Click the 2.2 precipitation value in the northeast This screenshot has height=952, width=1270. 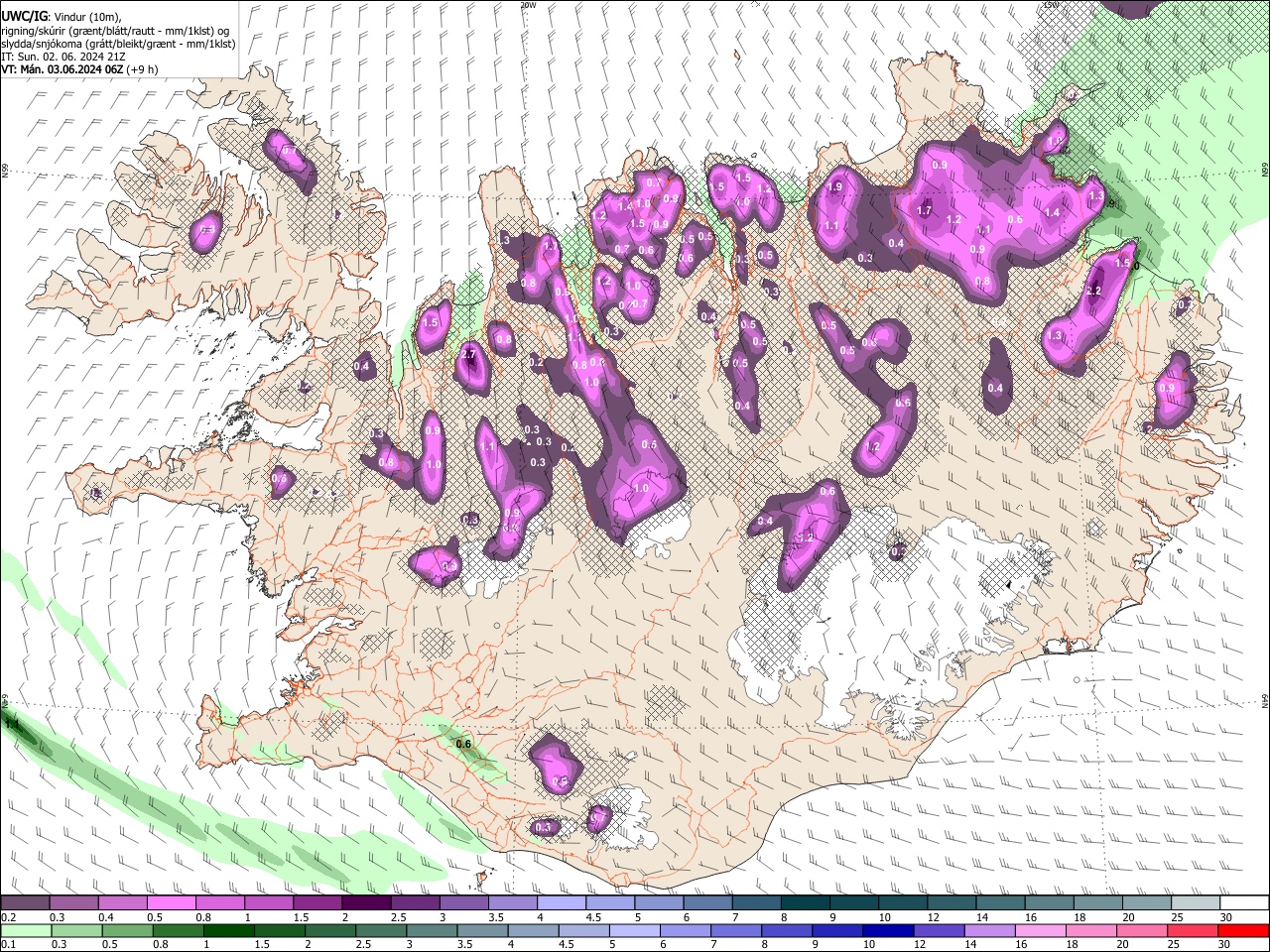coord(1094,292)
